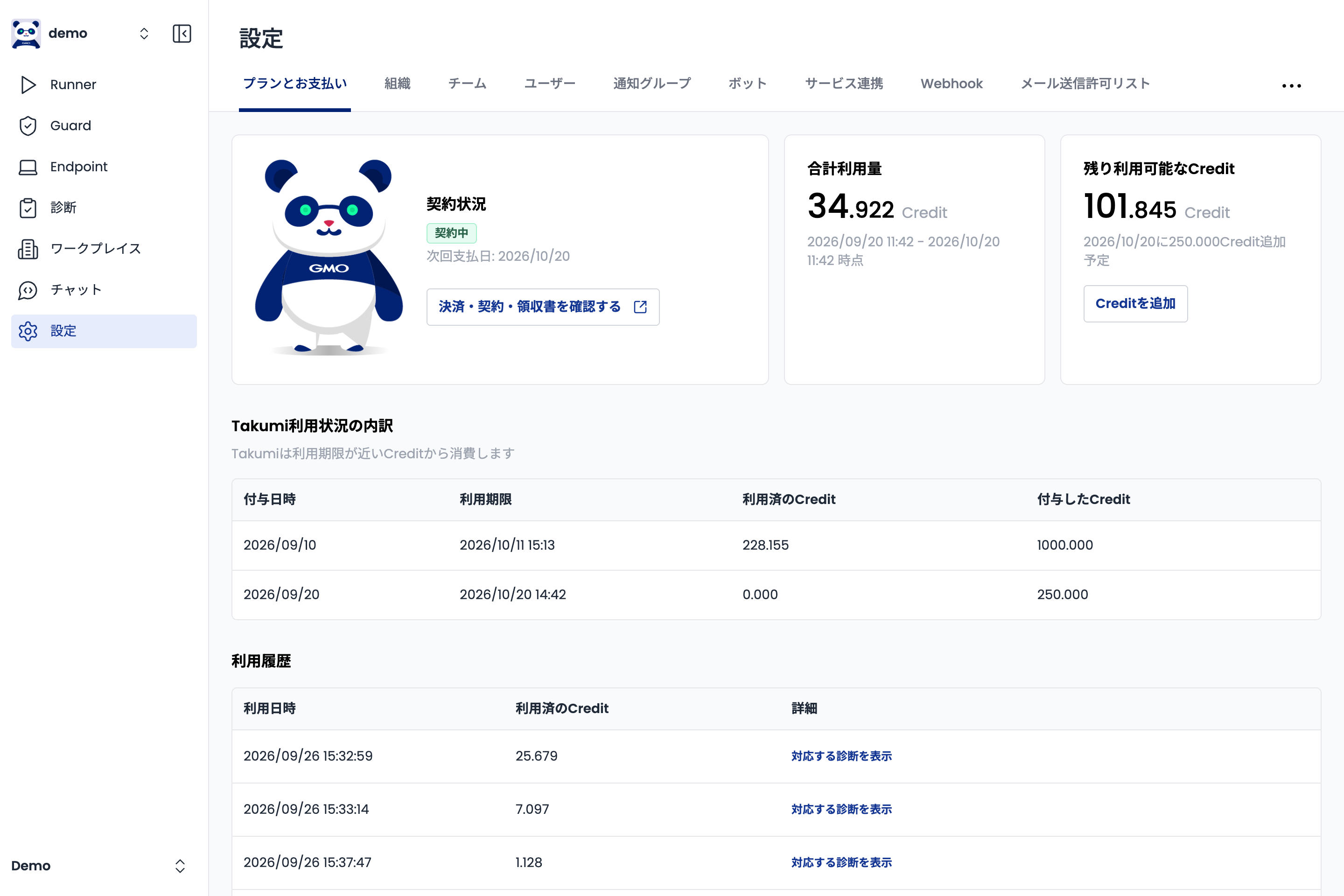This screenshot has width=1344, height=896.
Task: Select the 通知グループ tab
Action: pyautogui.click(x=652, y=84)
